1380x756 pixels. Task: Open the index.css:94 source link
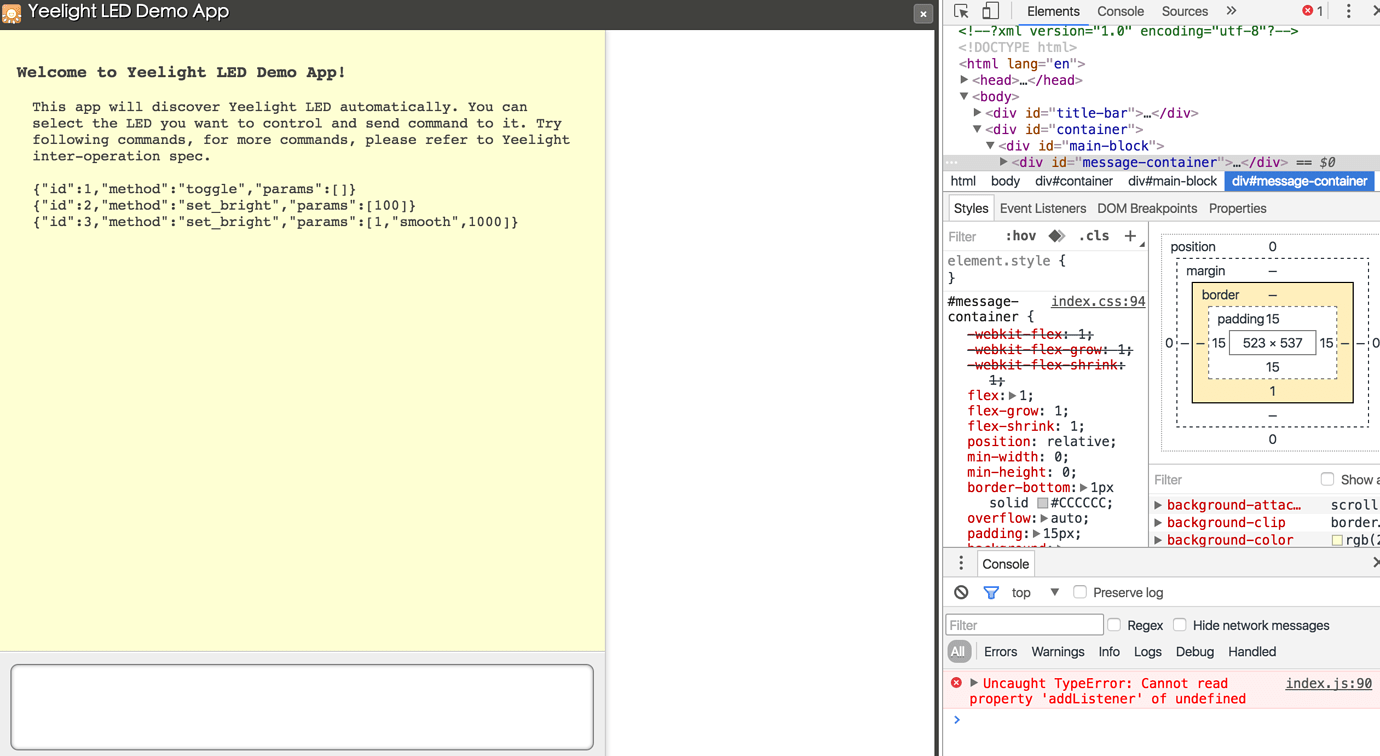point(1098,301)
